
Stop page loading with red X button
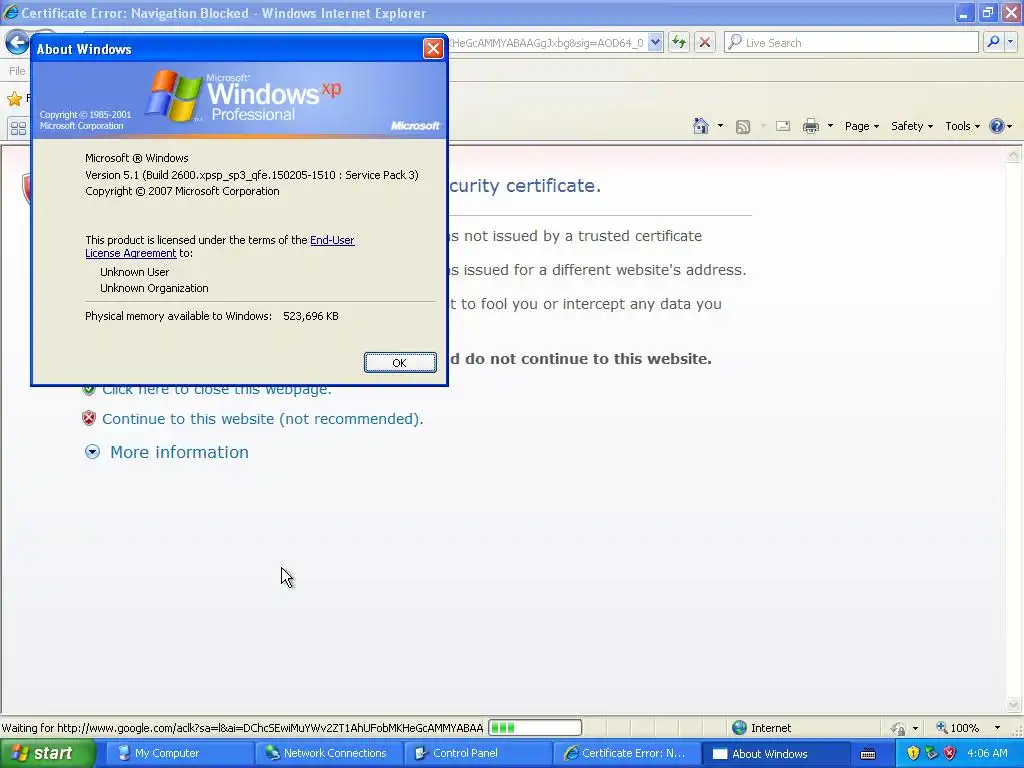pyautogui.click(x=705, y=42)
